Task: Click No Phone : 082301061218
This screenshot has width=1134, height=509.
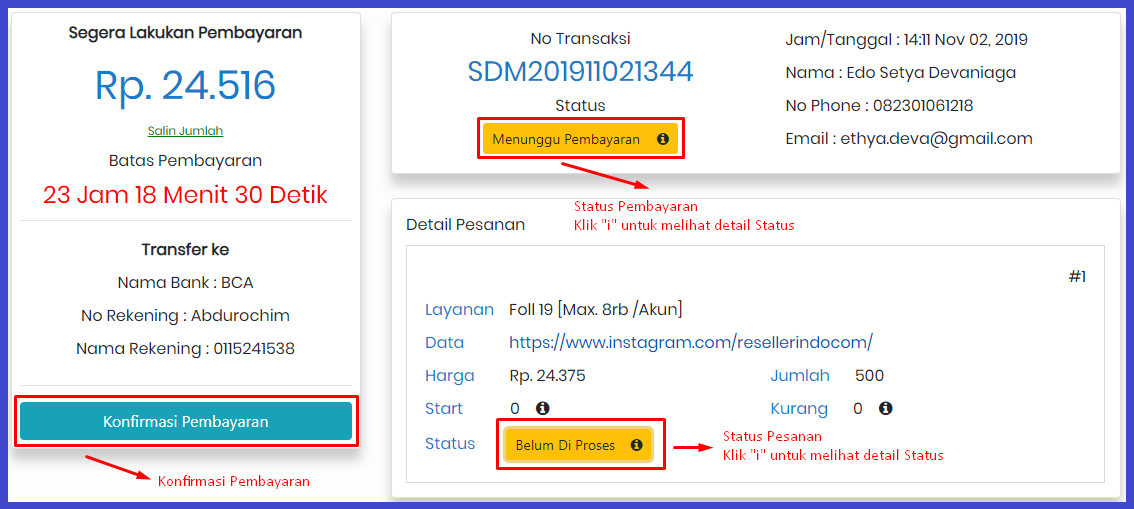Action: coord(879,106)
